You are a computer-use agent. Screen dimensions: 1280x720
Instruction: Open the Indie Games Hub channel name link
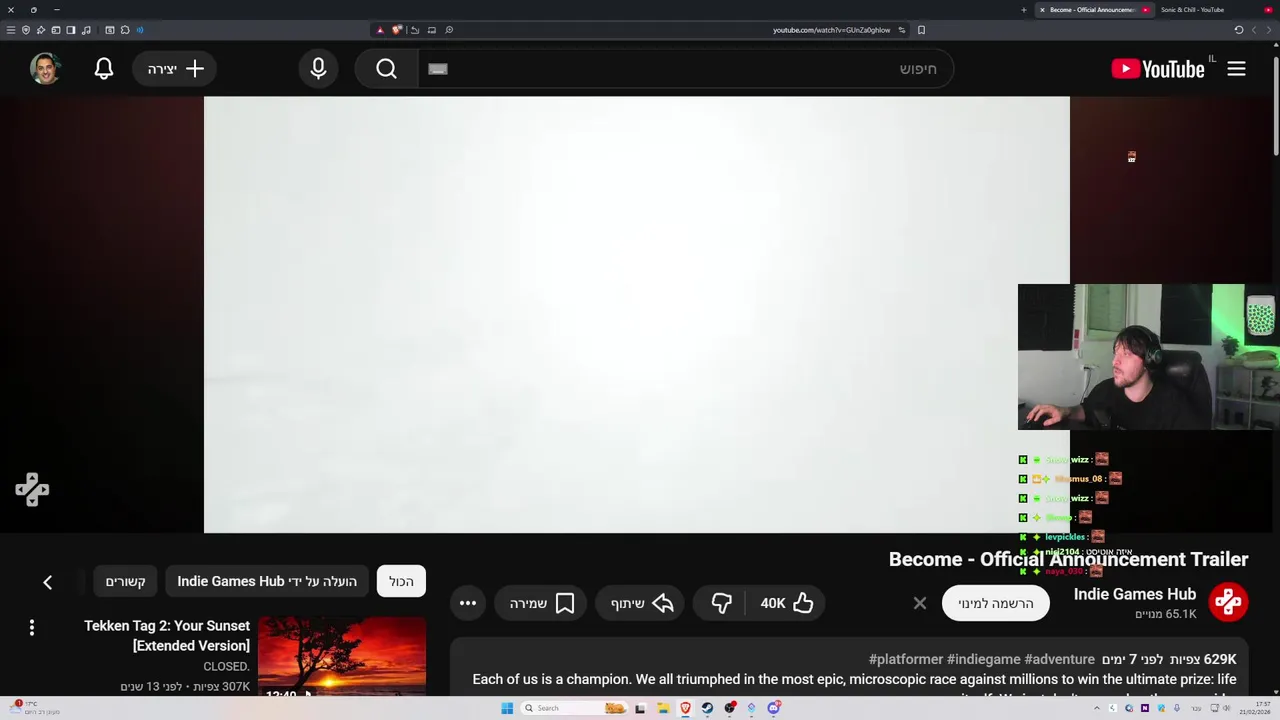(1134, 594)
